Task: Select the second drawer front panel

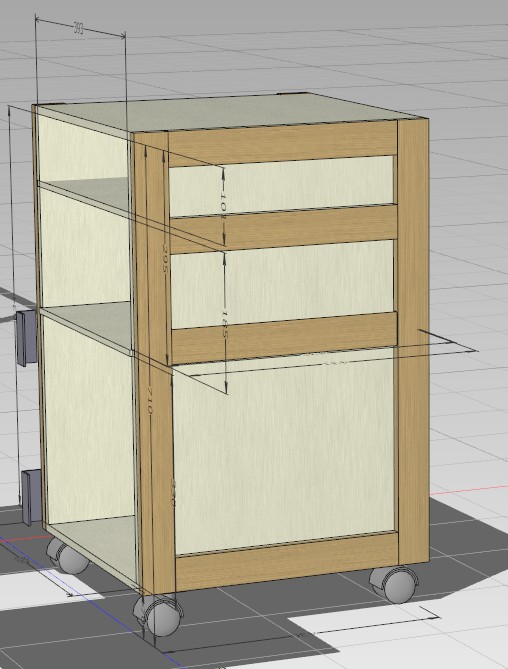Action: tap(282, 283)
